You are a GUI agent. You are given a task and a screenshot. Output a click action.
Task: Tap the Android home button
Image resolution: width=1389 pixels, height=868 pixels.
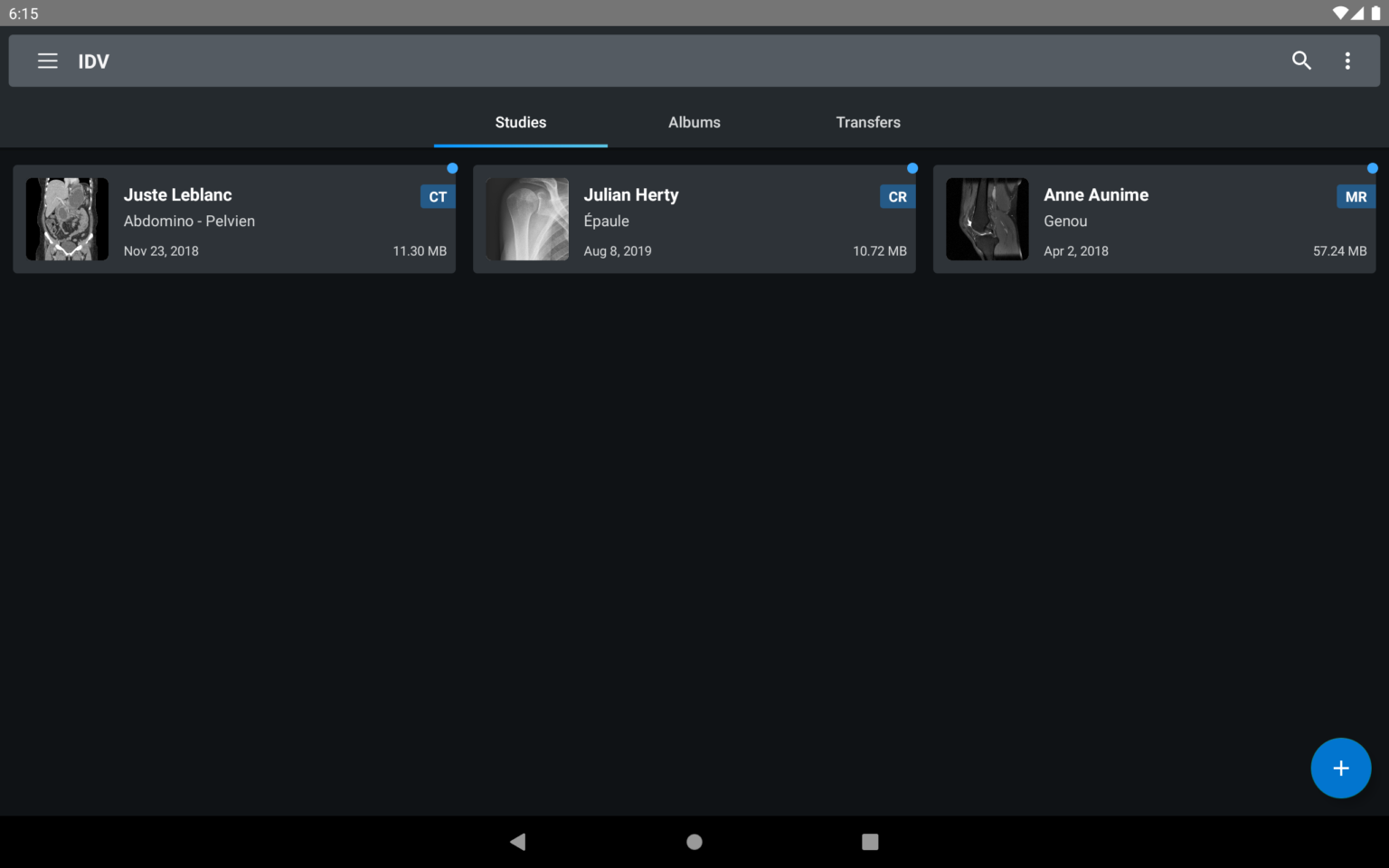[x=694, y=842]
